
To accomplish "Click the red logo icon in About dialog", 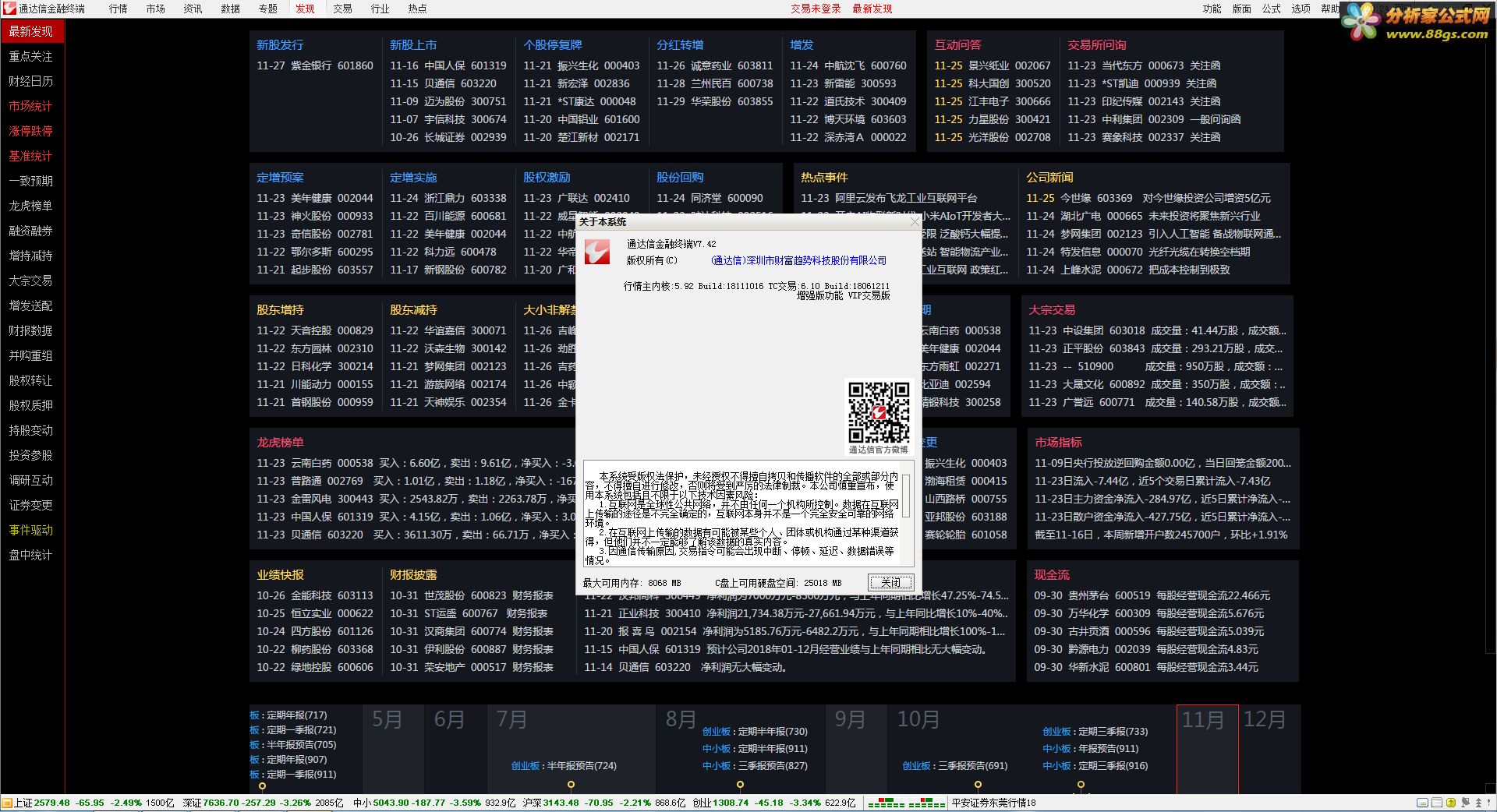I will [597, 252].
